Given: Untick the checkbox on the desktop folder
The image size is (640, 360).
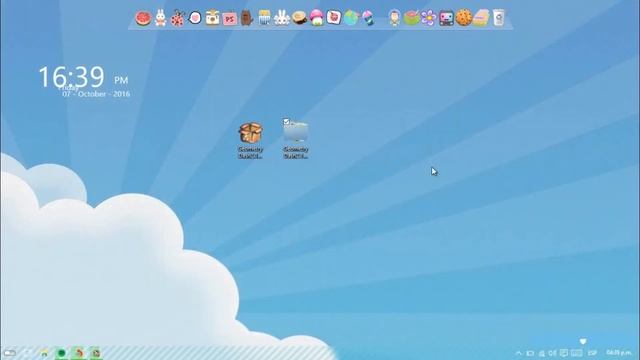Looking at the screenshot, I should coord(286,122).
